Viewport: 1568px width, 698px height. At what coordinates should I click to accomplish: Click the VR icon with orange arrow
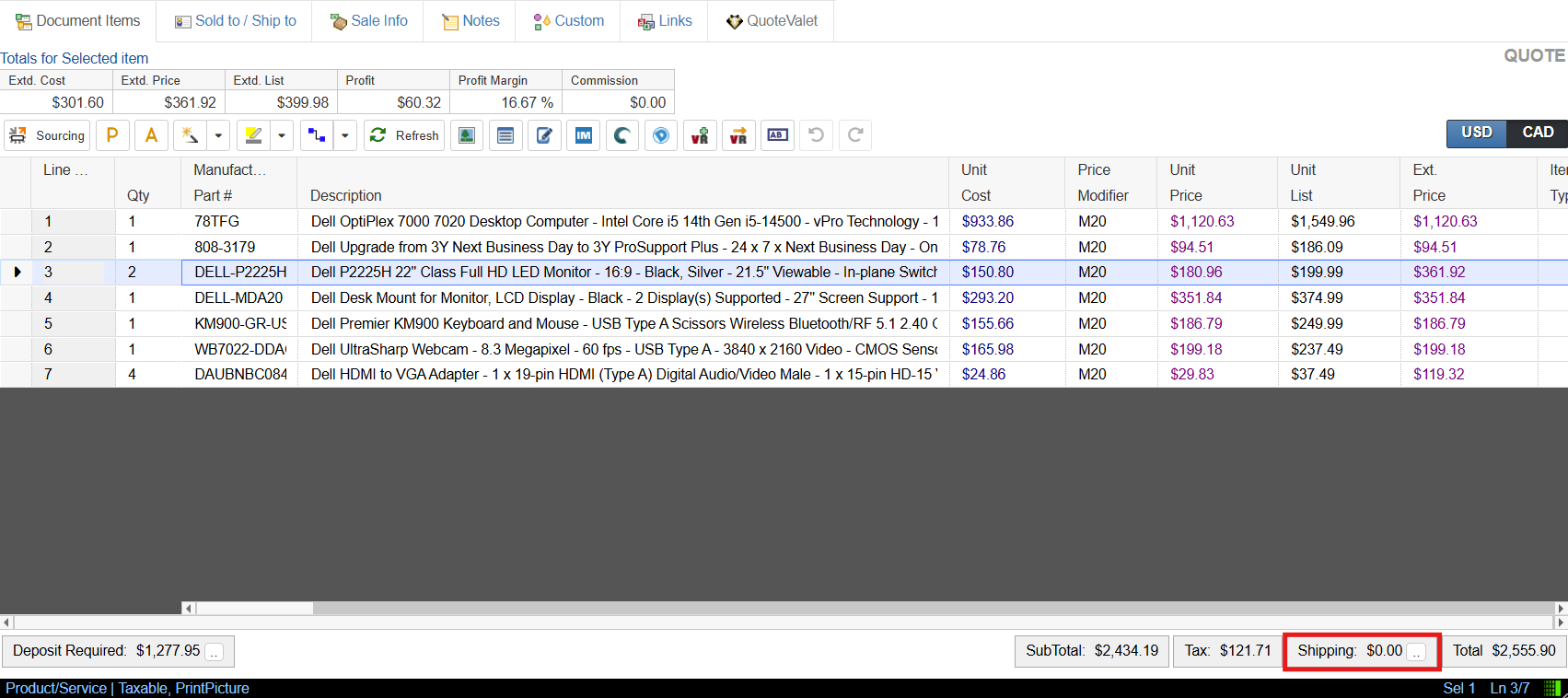pyautogui.click(x=738, y=135)
